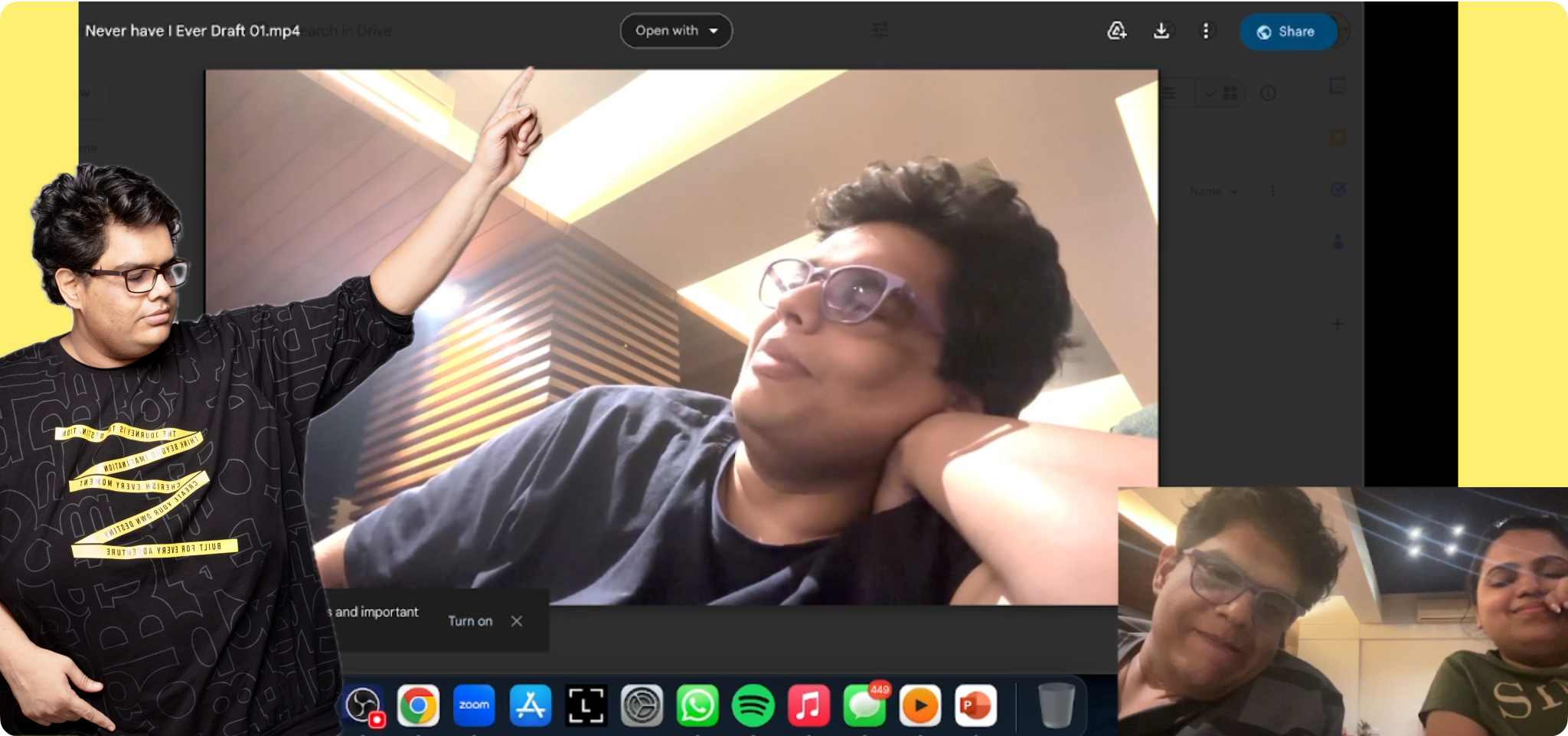Click the dimmed search filter sliders icon
This screenshot has width=1568, height=736.
(880, 30)
